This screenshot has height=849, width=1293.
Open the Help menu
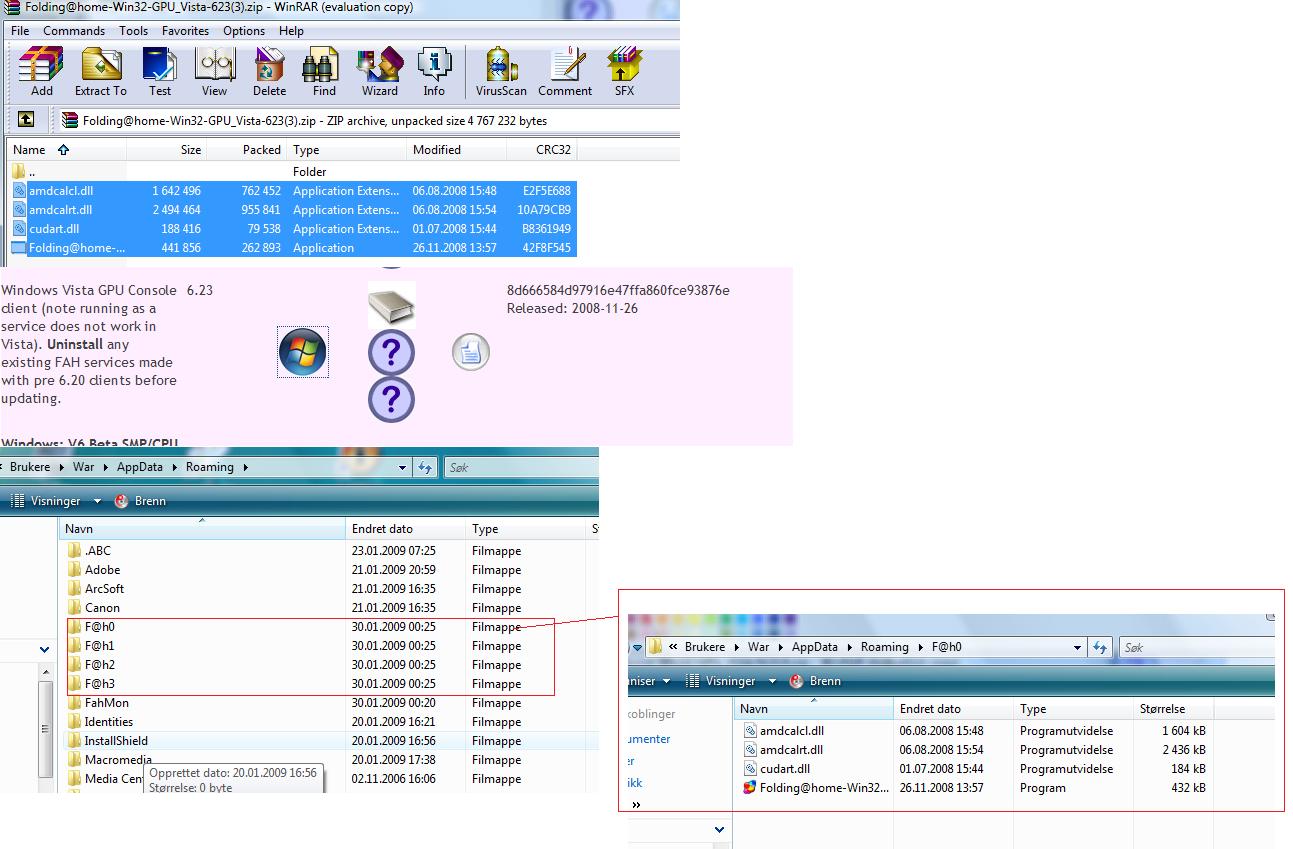(x=291, y=31)
